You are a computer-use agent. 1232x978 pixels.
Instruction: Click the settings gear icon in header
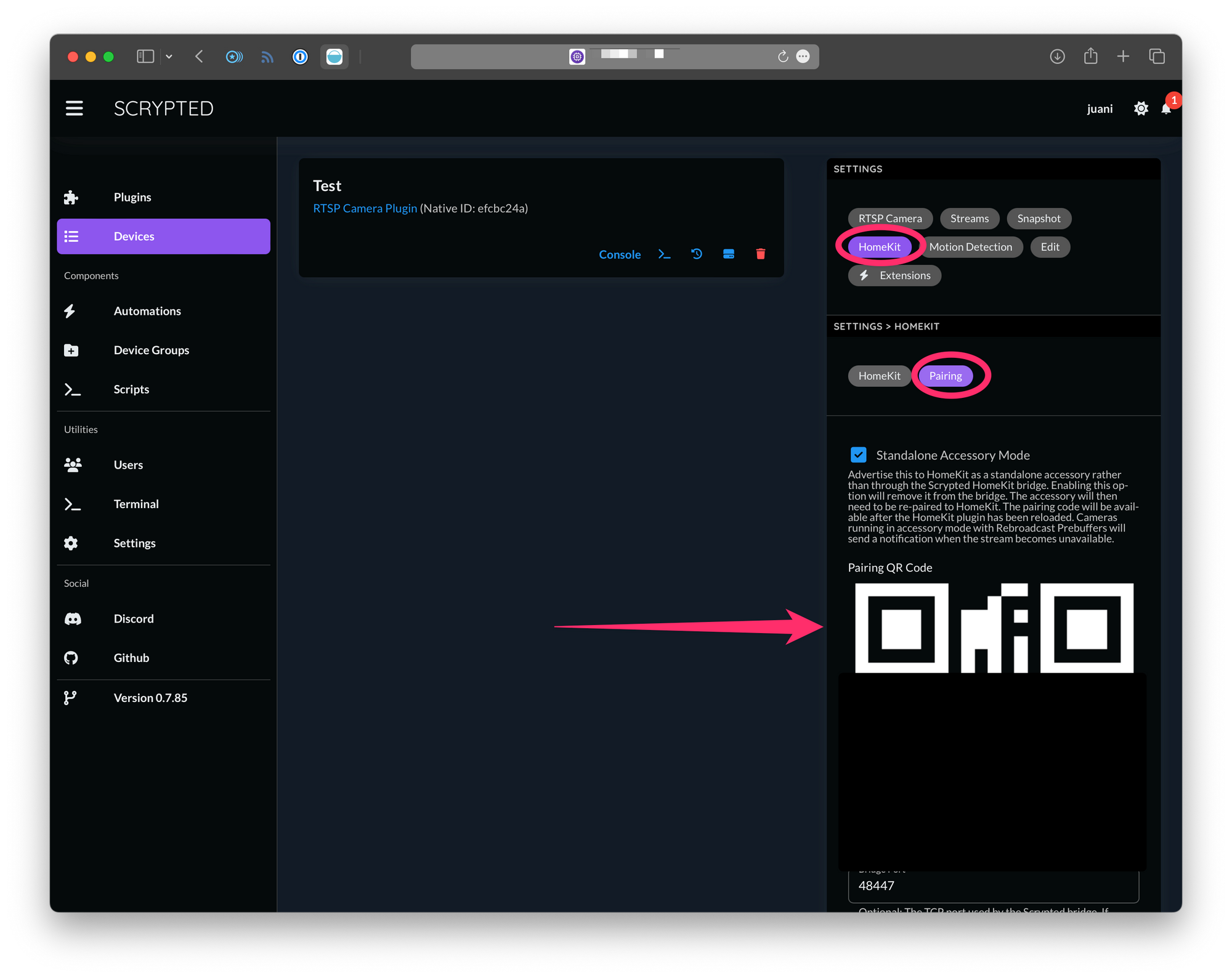(1141, 108)
